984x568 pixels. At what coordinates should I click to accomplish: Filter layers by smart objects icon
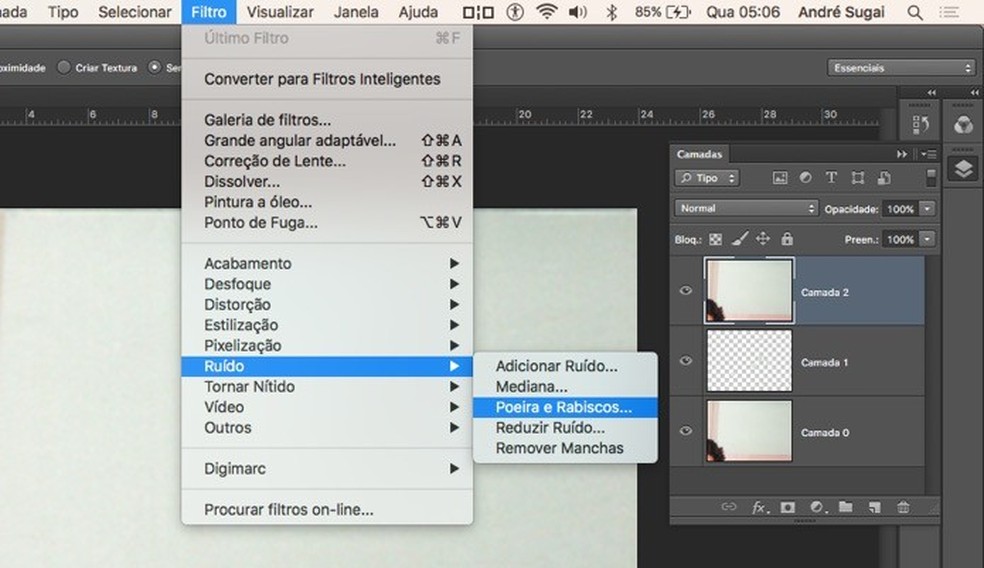pyautogui.click(x=884, y=178)
